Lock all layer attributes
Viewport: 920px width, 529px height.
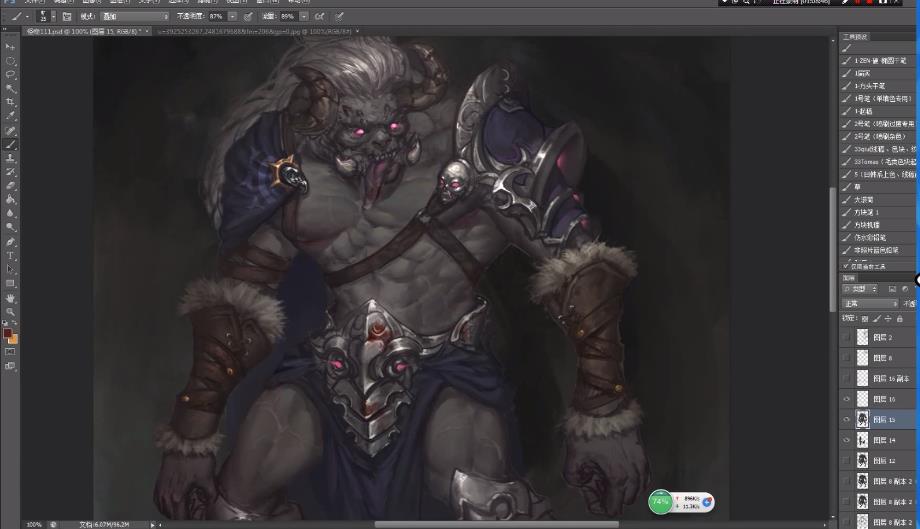point(899,318)
